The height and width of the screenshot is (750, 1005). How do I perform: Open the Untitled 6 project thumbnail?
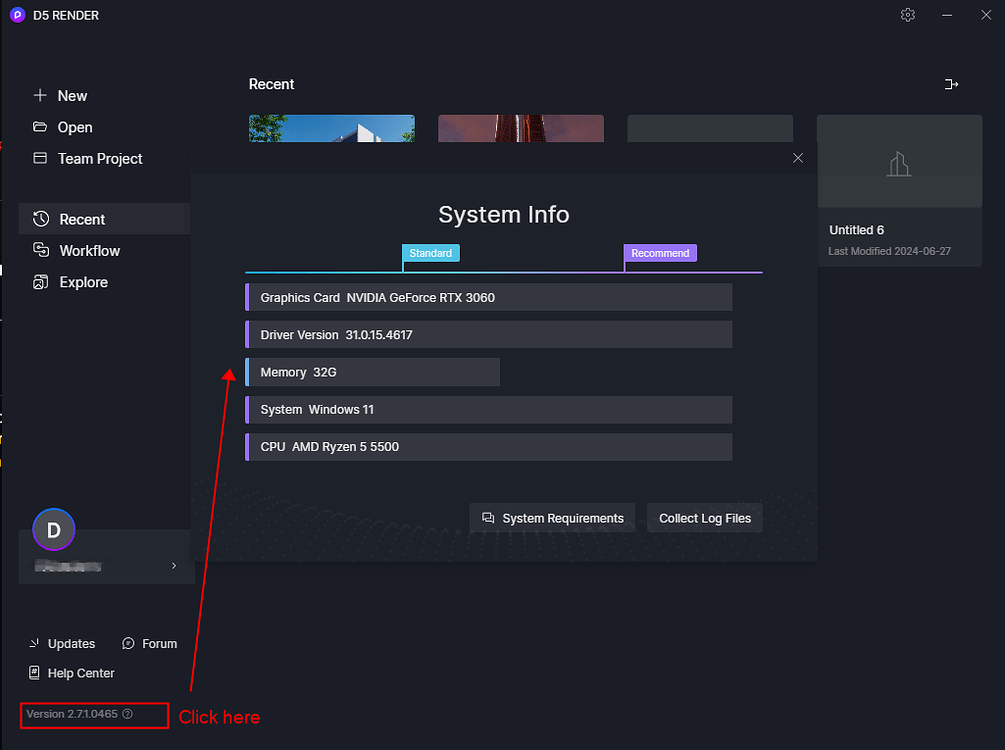point(899,161)
